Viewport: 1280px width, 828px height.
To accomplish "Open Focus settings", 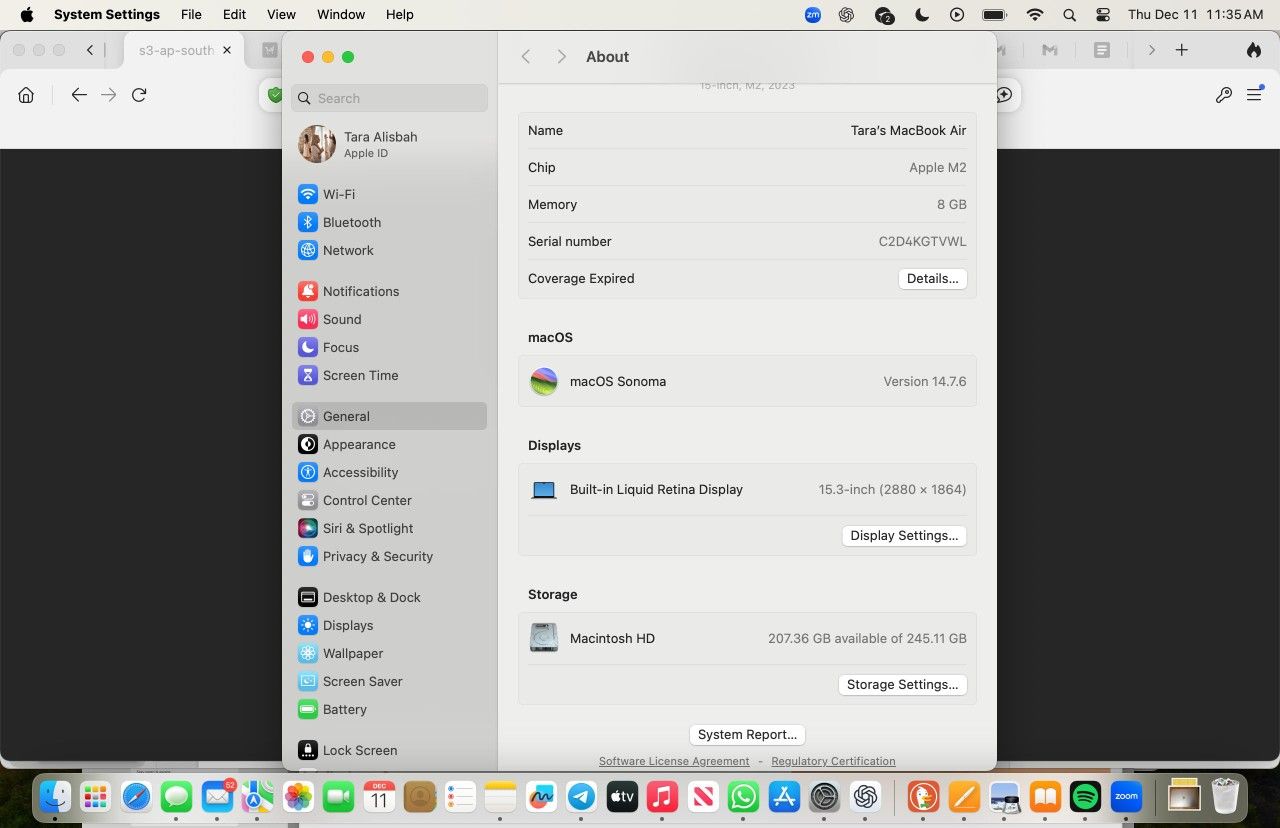I will (341, 347).
